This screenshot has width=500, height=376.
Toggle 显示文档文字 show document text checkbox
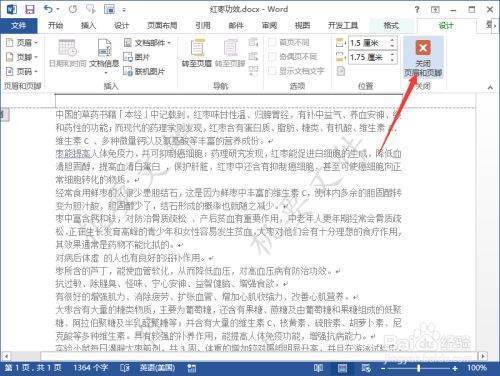[272, 71]
